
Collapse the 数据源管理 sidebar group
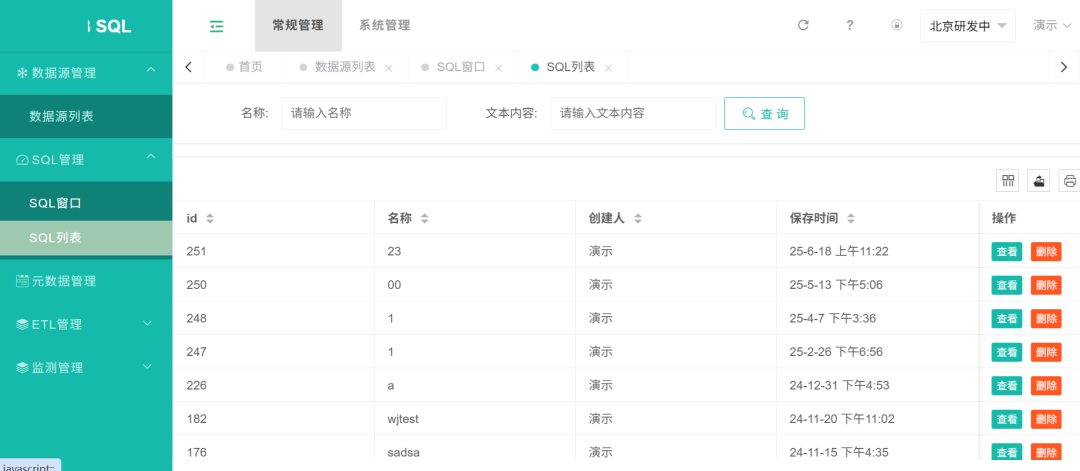[151, 70]
